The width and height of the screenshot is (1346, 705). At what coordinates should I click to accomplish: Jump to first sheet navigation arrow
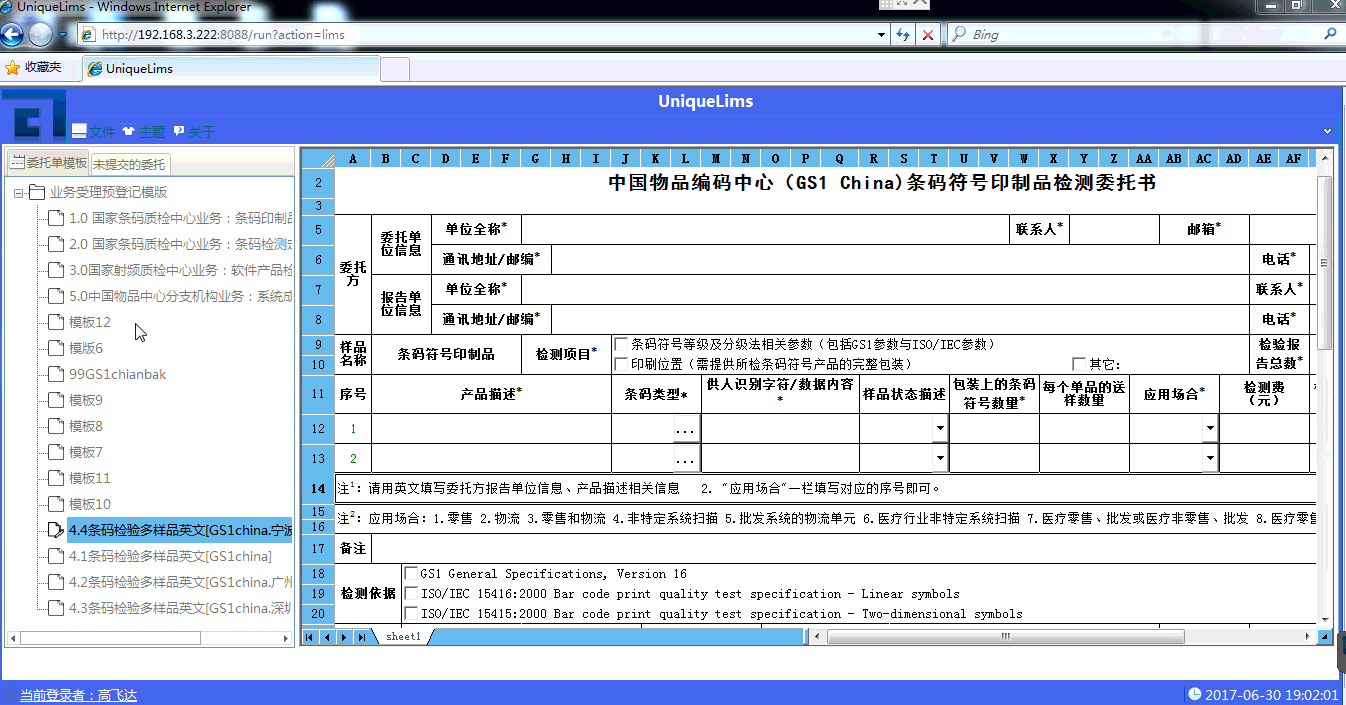(309, 637)
